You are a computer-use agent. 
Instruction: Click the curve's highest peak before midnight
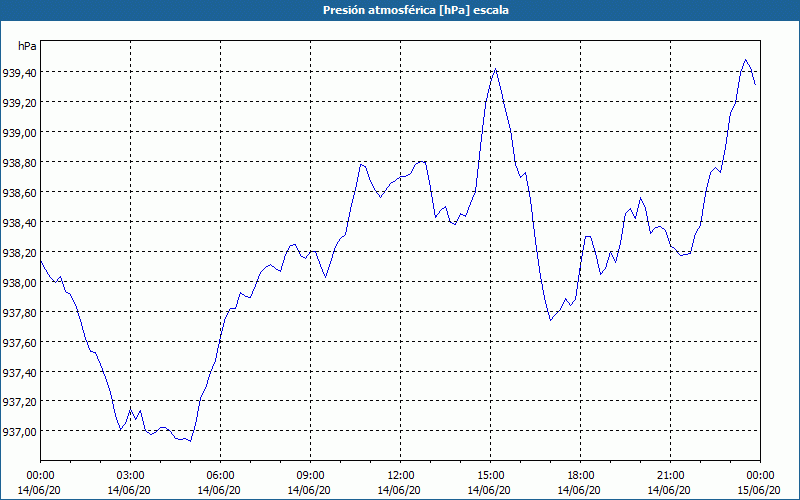coord(745,60)
